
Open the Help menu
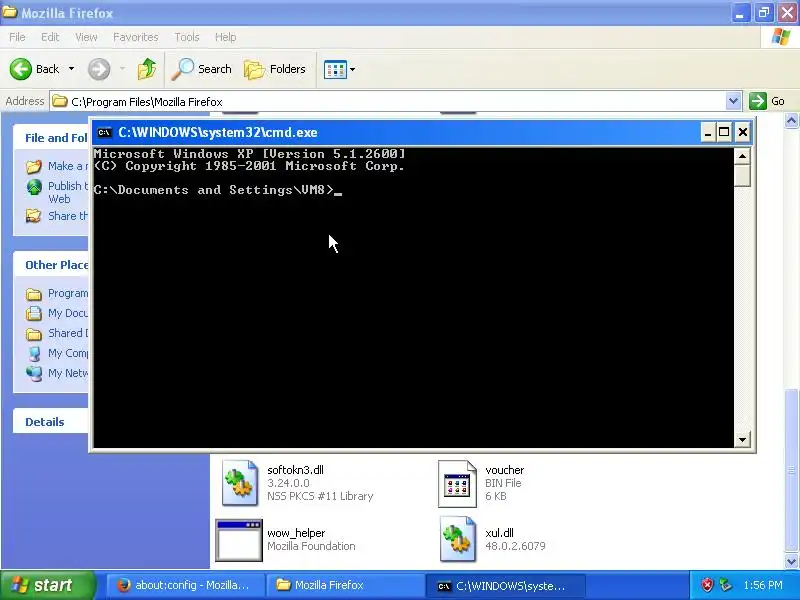click(225, 37)
